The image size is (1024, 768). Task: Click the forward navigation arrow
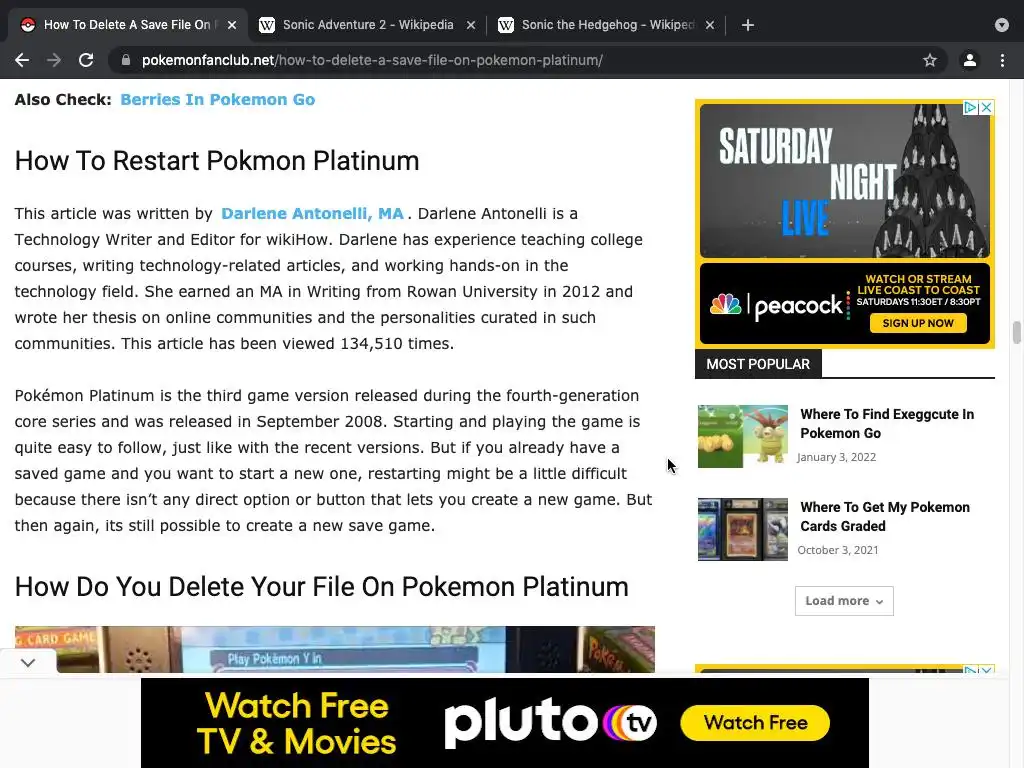[54, 60]
